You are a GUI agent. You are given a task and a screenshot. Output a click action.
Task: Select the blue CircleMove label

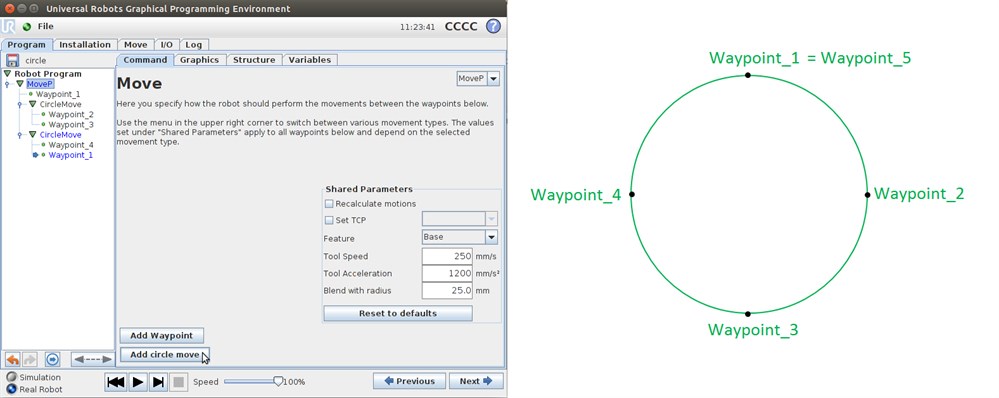(x=61, y=135)
